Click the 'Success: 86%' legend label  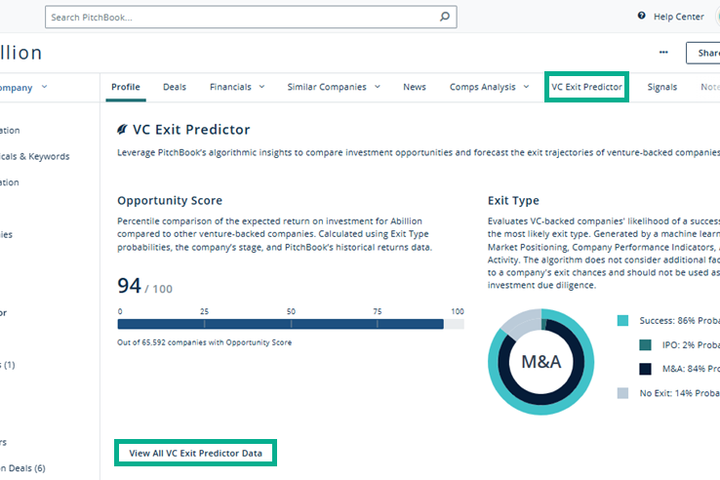[x=680, y=321]
